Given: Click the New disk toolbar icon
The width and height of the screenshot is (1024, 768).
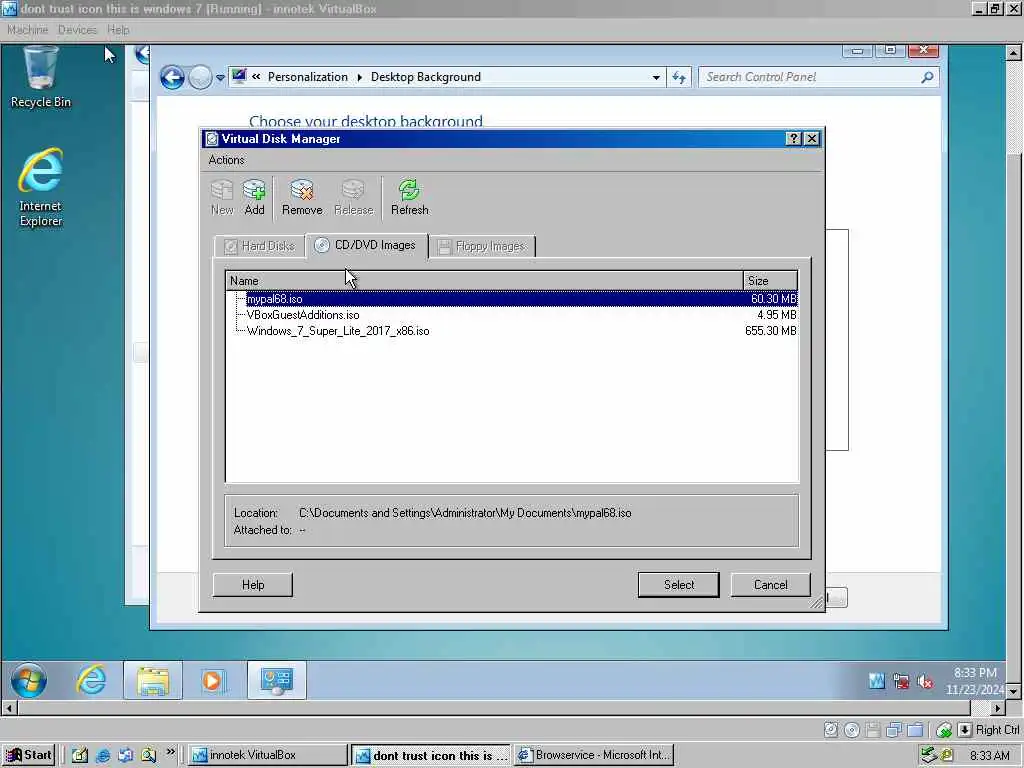Looking at the screenshot, I should (222, 197).
